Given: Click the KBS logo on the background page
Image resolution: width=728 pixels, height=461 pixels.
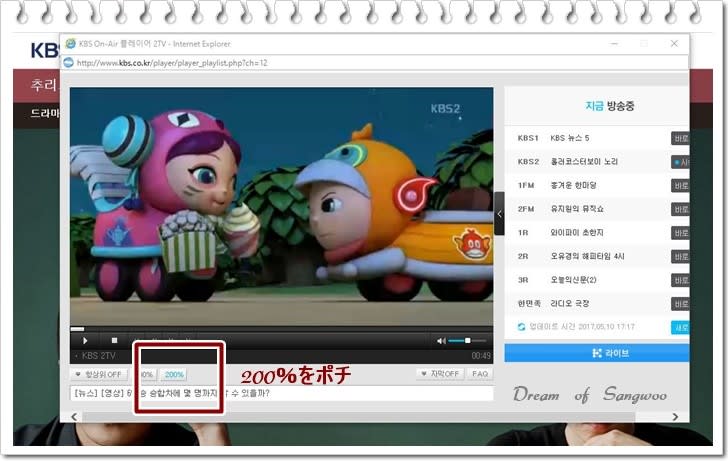Looking at the screenshot, I should click(45, 50).
